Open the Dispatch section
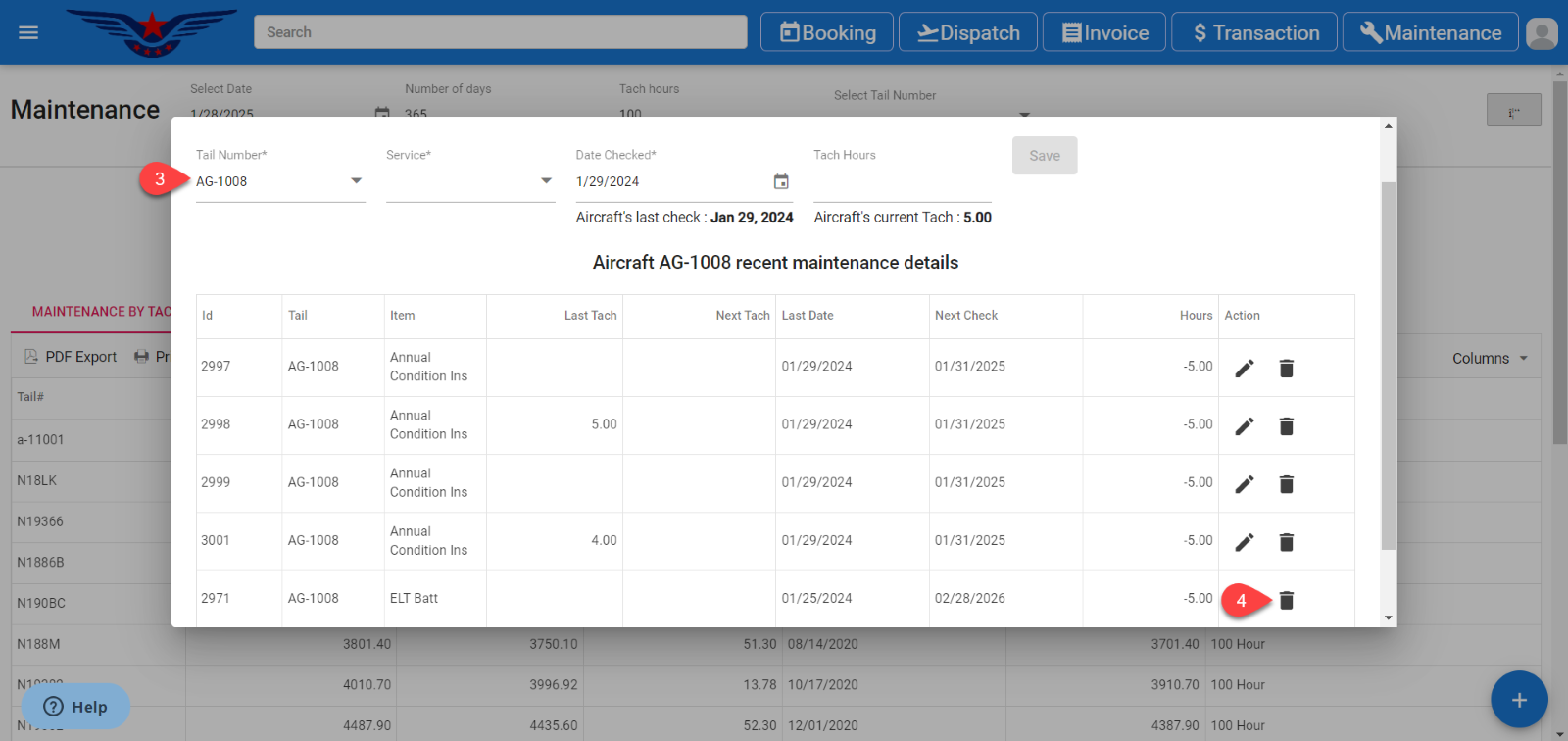The image size is (1568, 741). tap(968, 32)
